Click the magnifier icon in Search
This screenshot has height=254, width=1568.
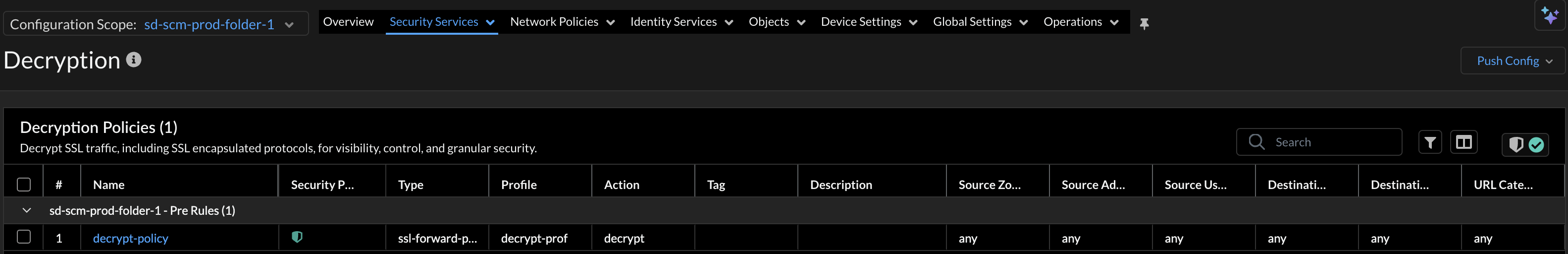tap(1256, 142)
